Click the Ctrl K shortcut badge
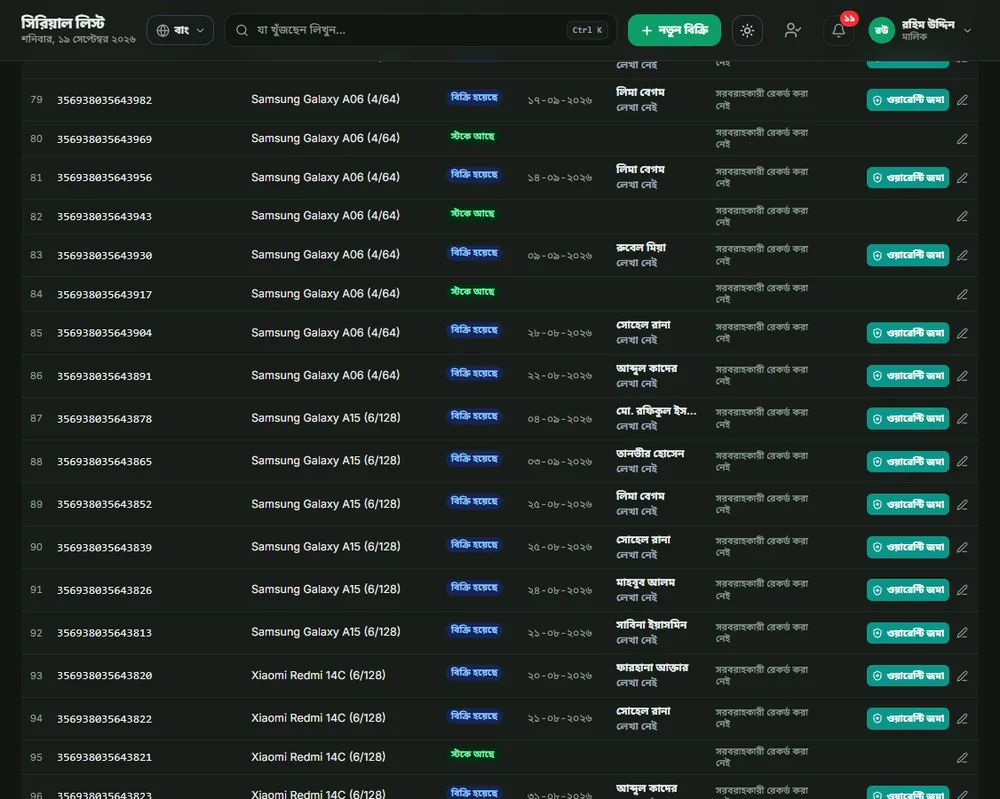1000x799 pixels. click(587, 30)
